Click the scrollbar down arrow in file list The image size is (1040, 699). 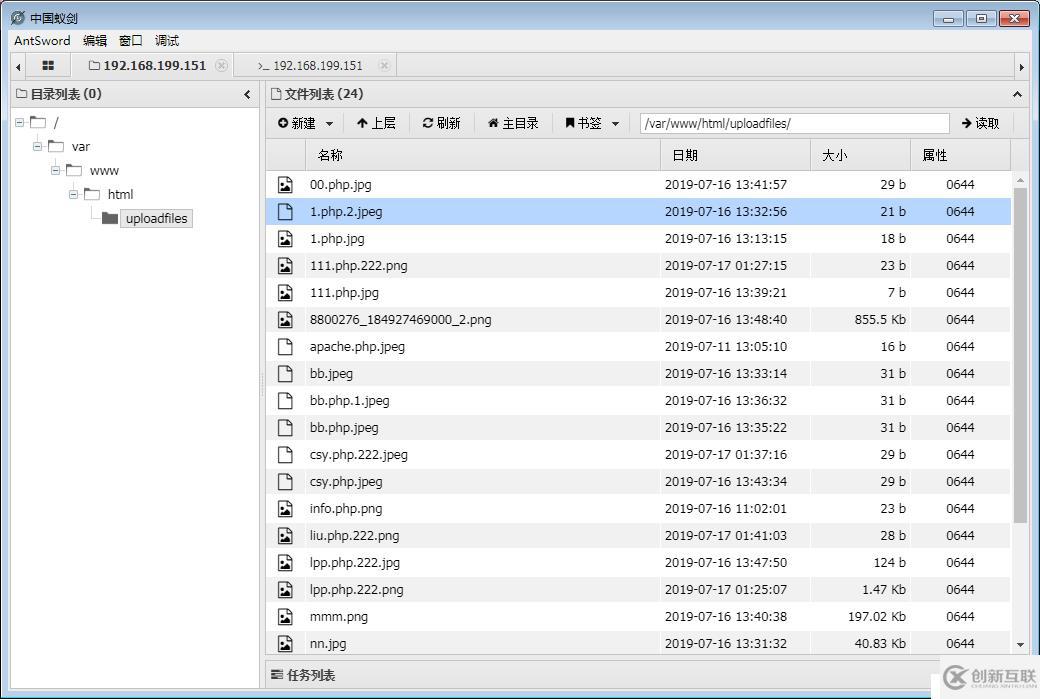tap(1020, 645)
